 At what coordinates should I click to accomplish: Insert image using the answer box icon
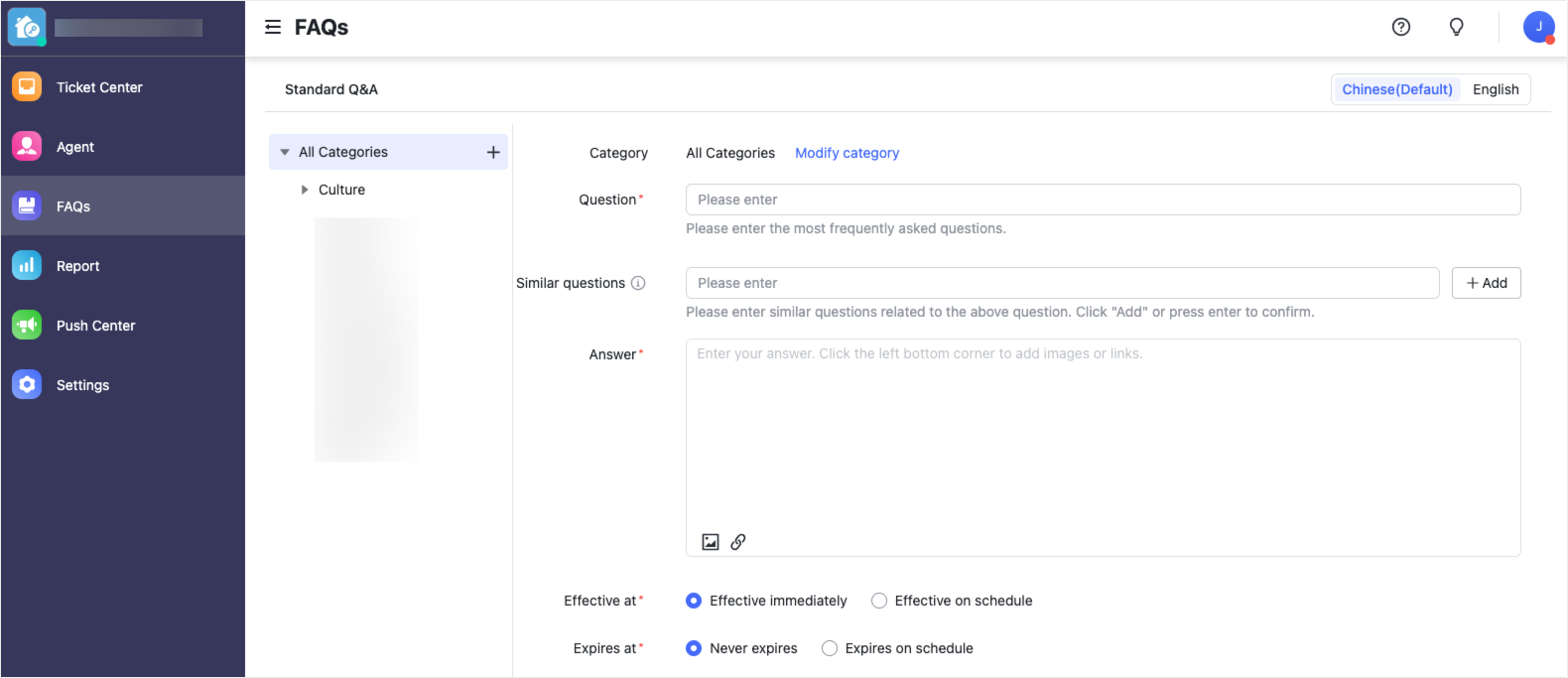711,542
